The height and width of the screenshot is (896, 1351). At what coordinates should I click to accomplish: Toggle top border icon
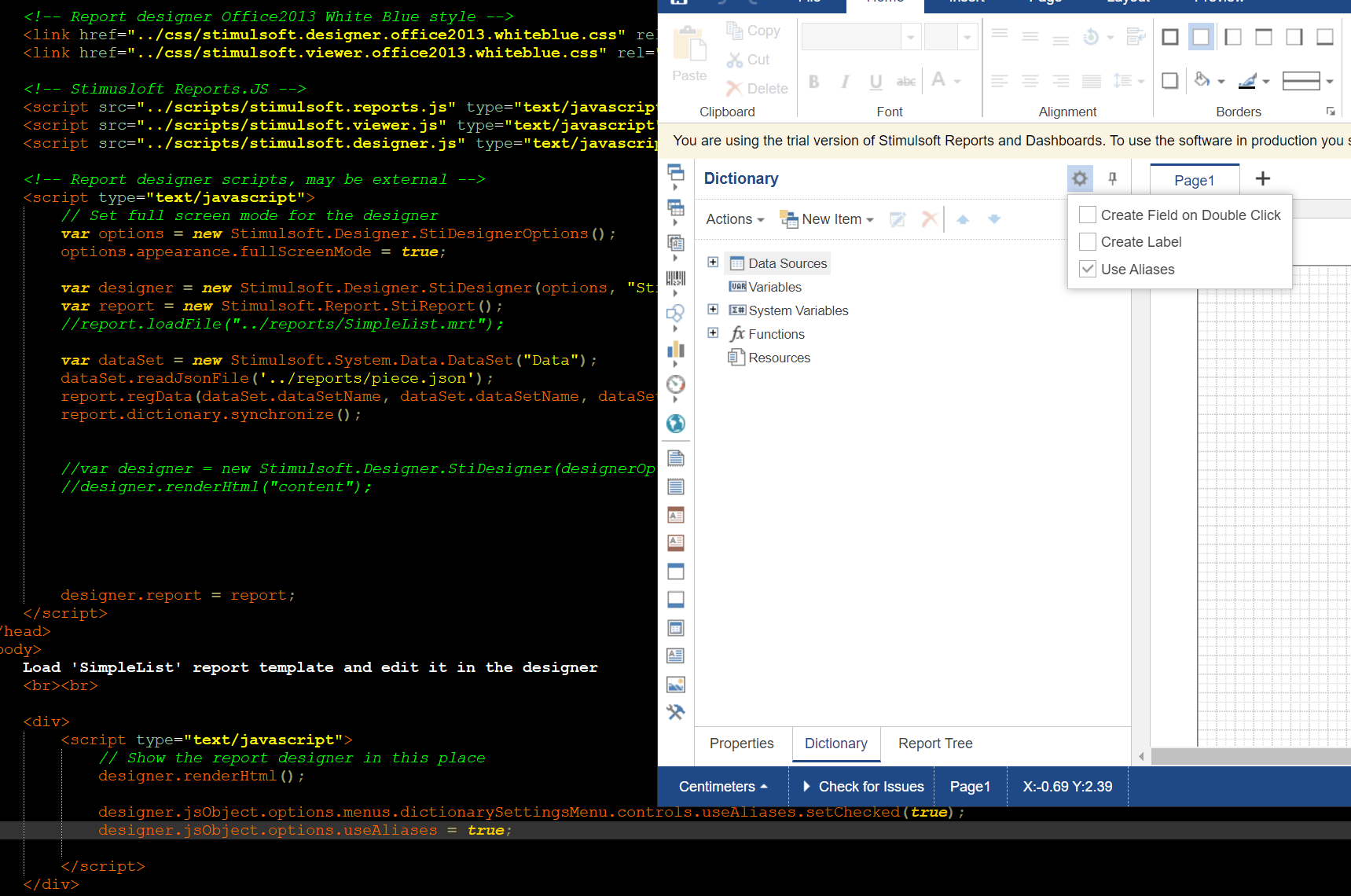click(1264, 37)
